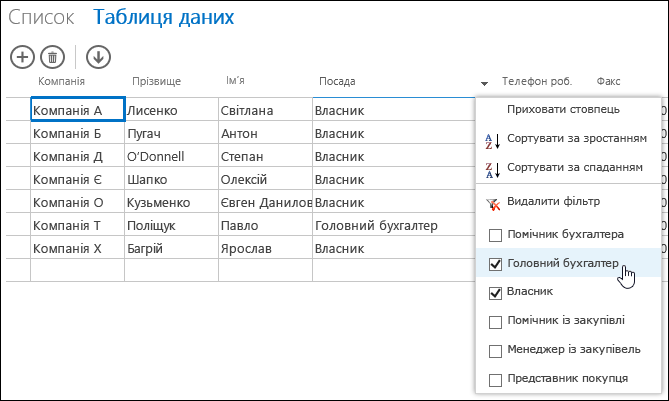
Task: Click Власник cell in Багрій row
Action: [x=394, y=248]
